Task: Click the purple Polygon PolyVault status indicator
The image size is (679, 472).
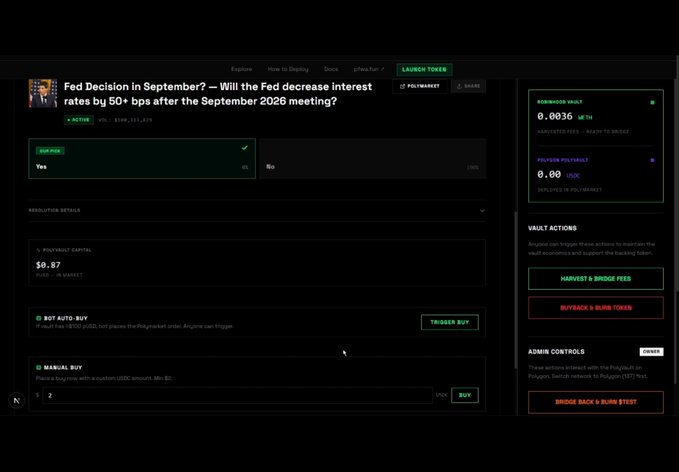Action: coord(652,160)
